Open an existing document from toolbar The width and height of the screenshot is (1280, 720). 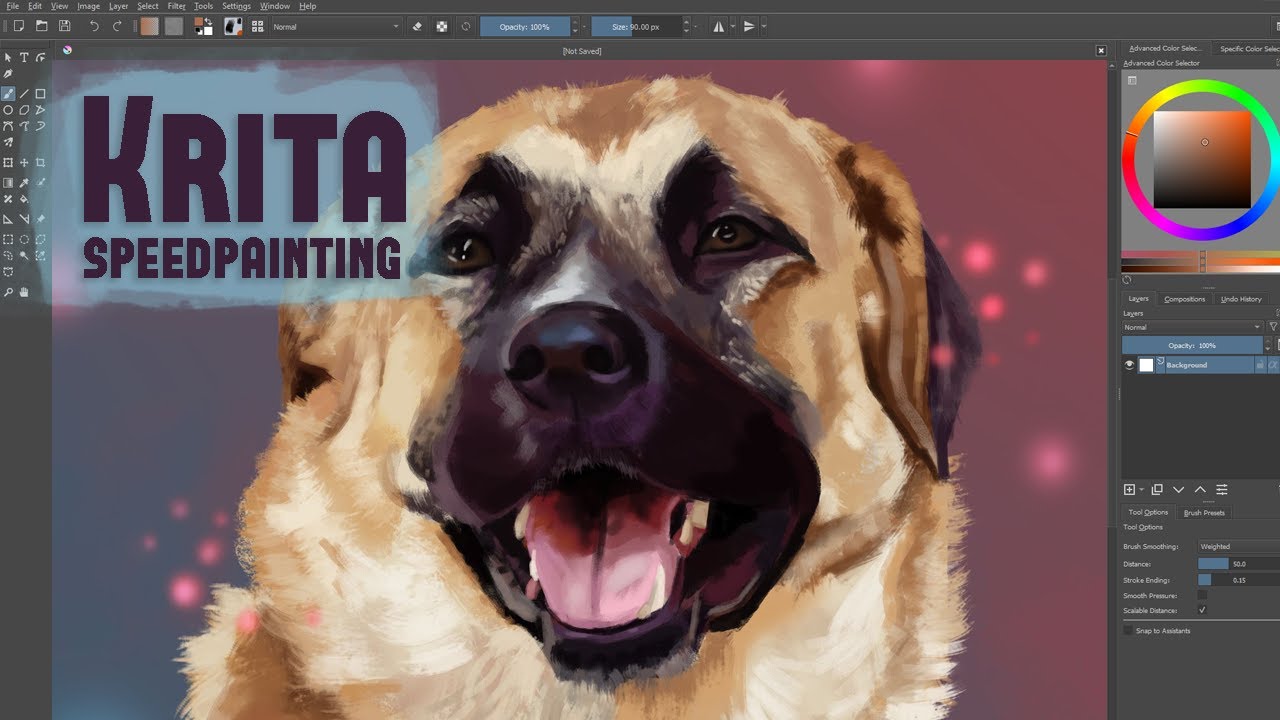click(41, 26)
